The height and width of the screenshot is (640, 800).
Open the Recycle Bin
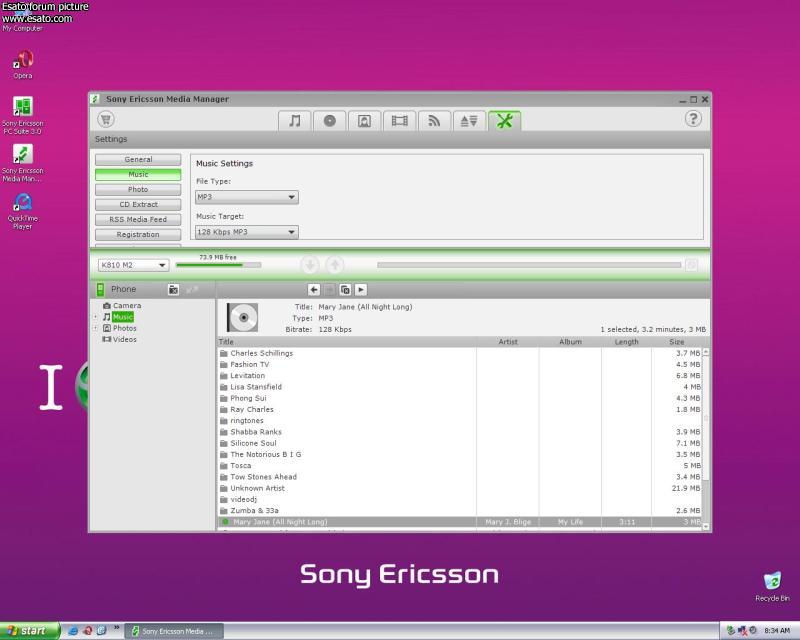(772, 587)
